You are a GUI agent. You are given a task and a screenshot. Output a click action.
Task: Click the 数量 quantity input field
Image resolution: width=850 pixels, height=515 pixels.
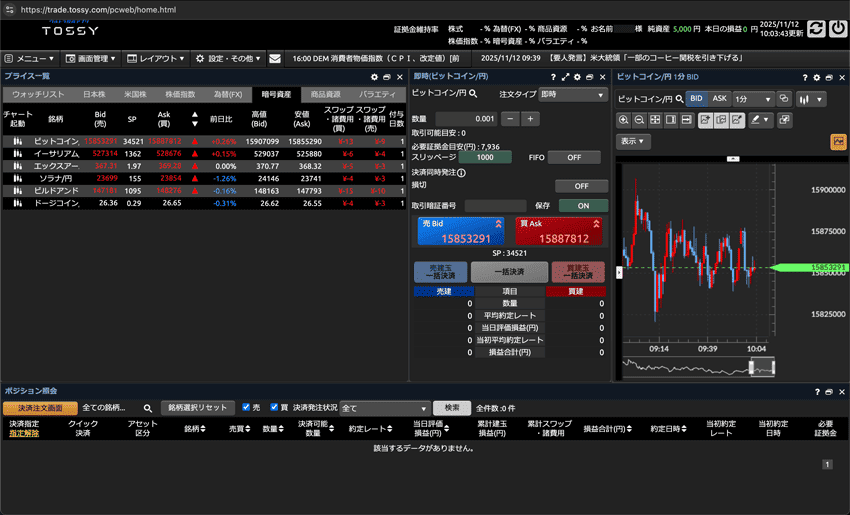coord(466,119)
